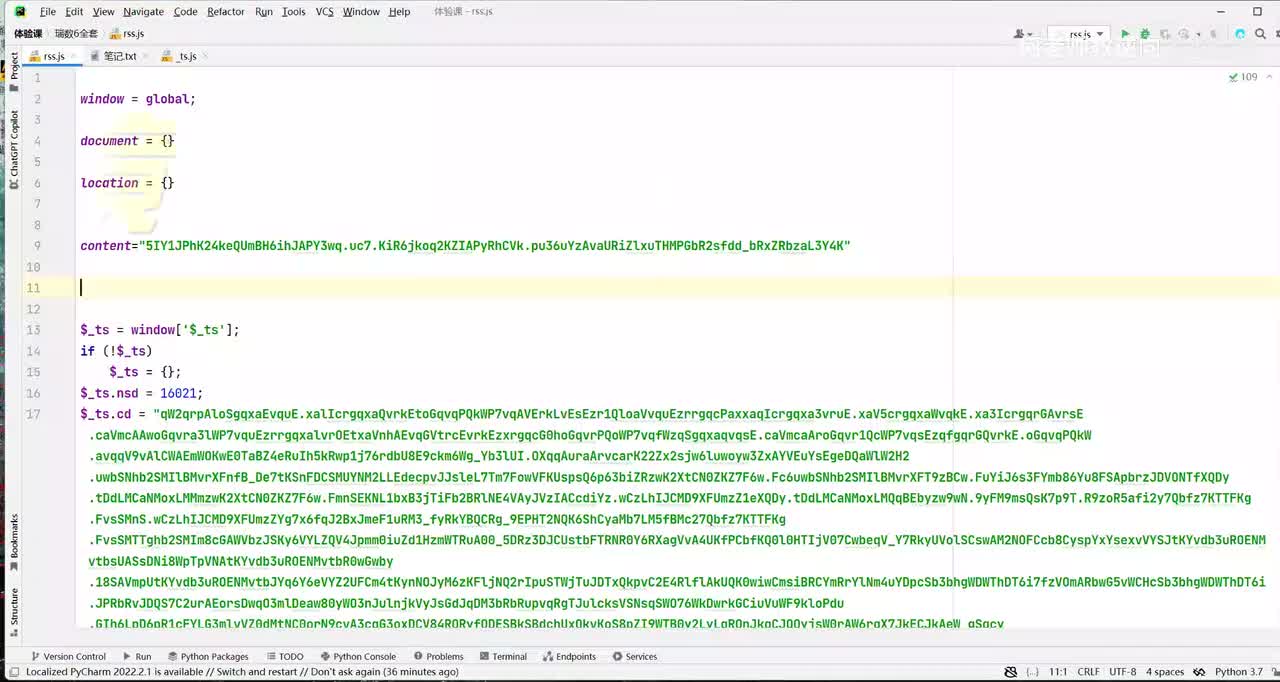
Task: Open the TODO tool window
Action: 284,657
